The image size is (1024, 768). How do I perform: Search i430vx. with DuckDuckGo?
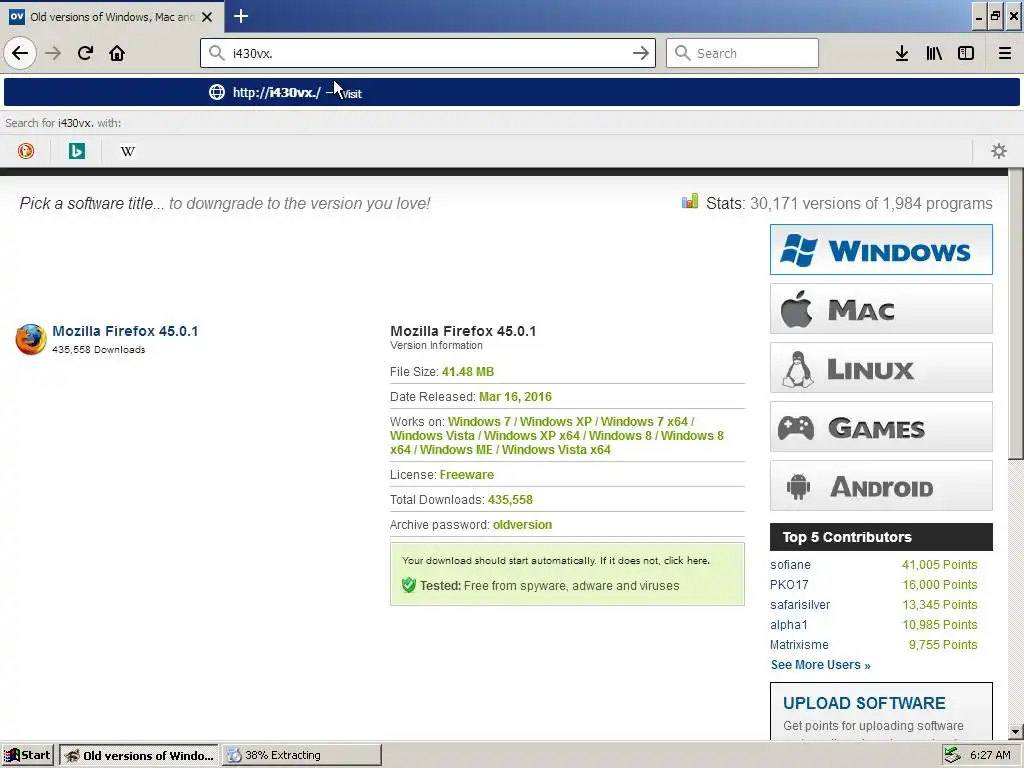(25, 151)
